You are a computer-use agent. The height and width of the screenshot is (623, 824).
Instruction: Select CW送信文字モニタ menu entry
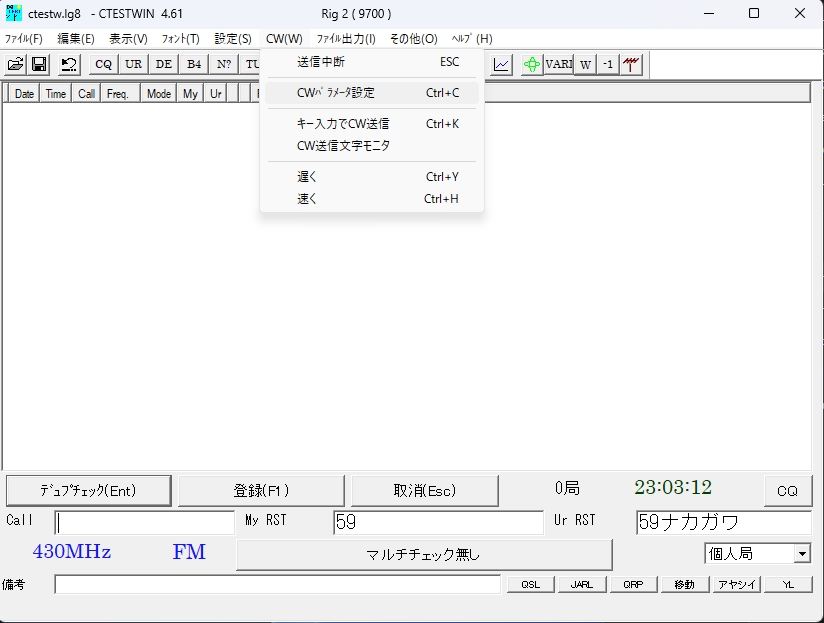[x=372, y=146]
